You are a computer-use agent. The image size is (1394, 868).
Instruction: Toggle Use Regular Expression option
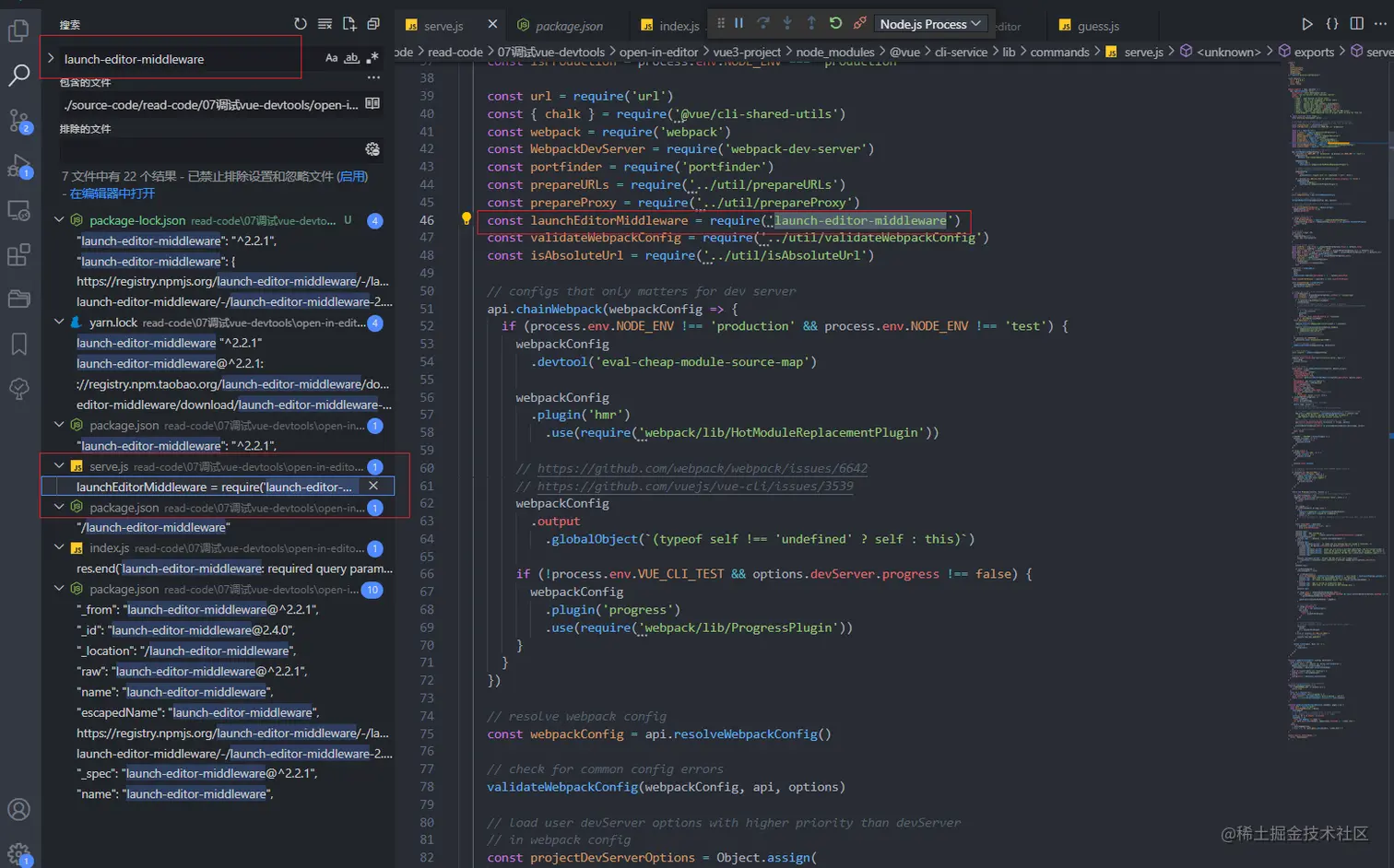[x=372, y=58]
